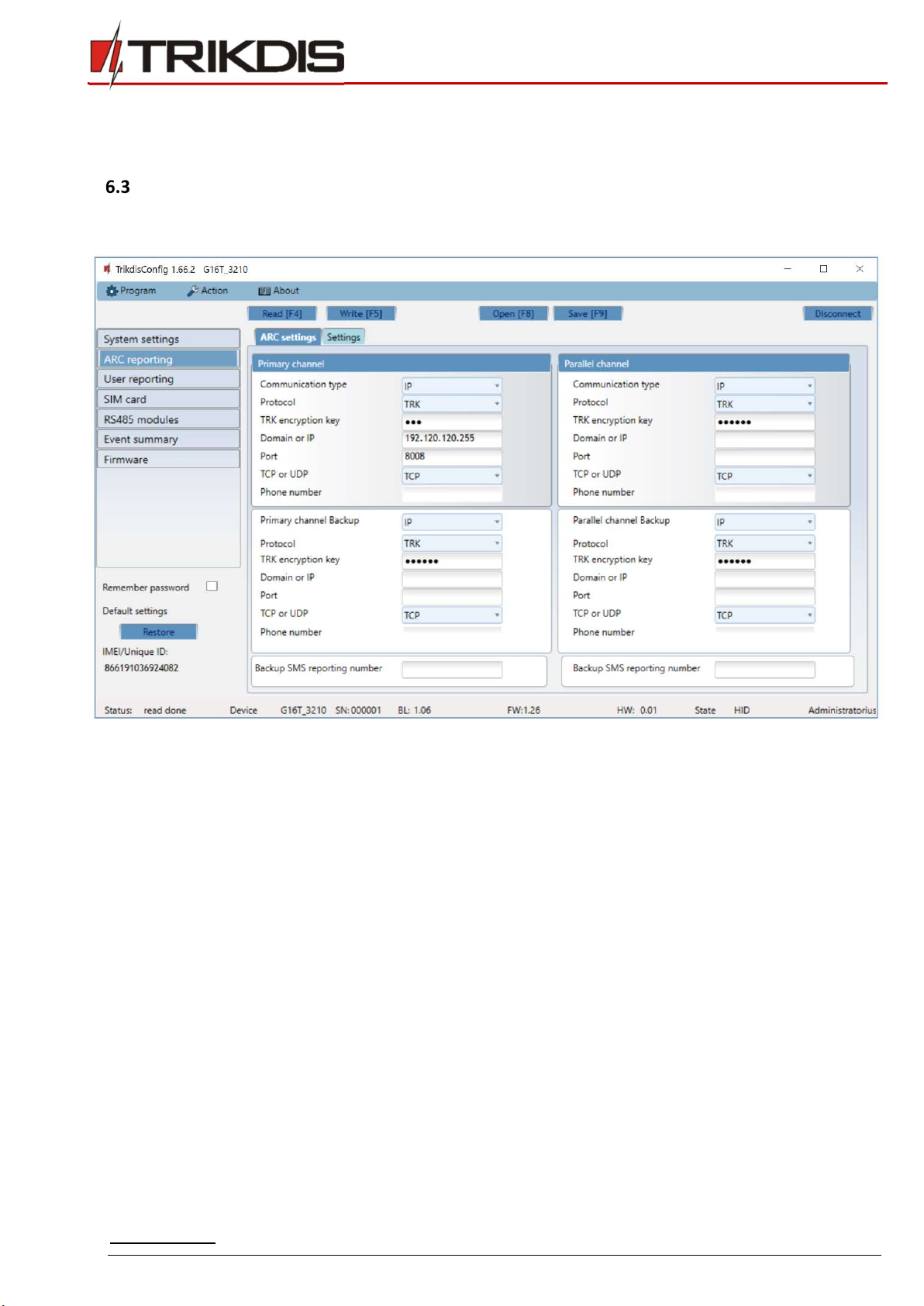This screenshot has width=924, height=1306.
Task: Click the About book icon
Action: pos(264,291)
